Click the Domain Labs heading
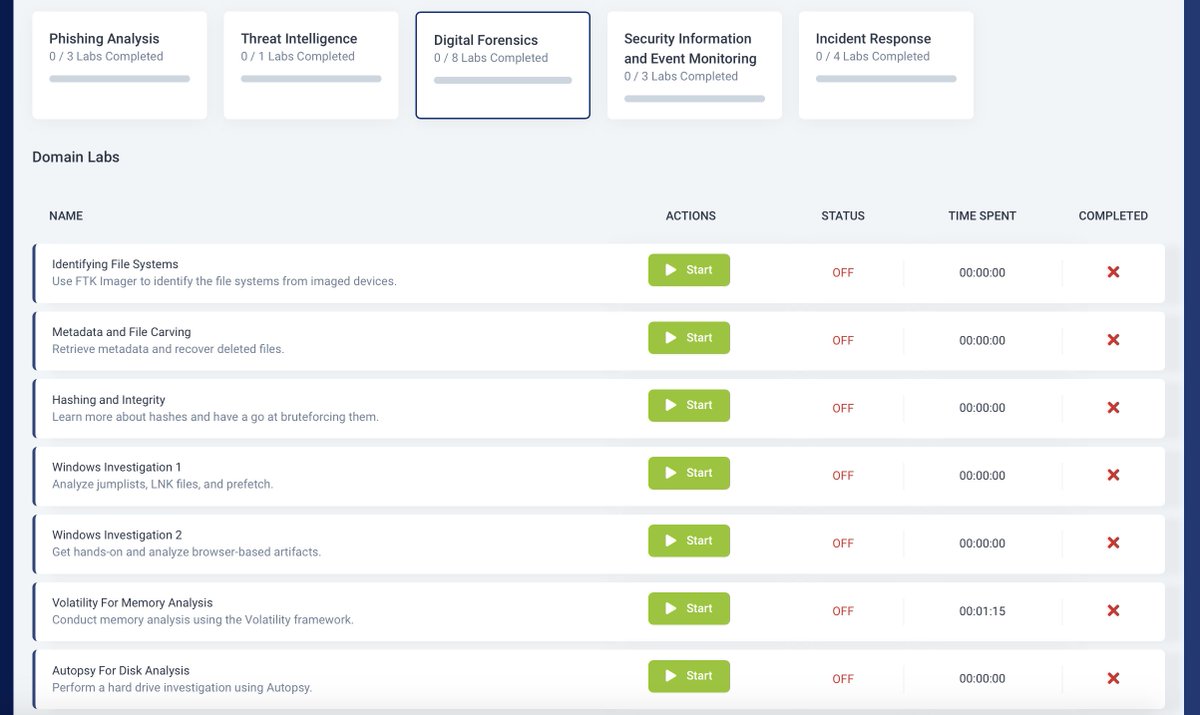Image resolution: width=1200 pixels, height=715 pixels. point(76,157)
